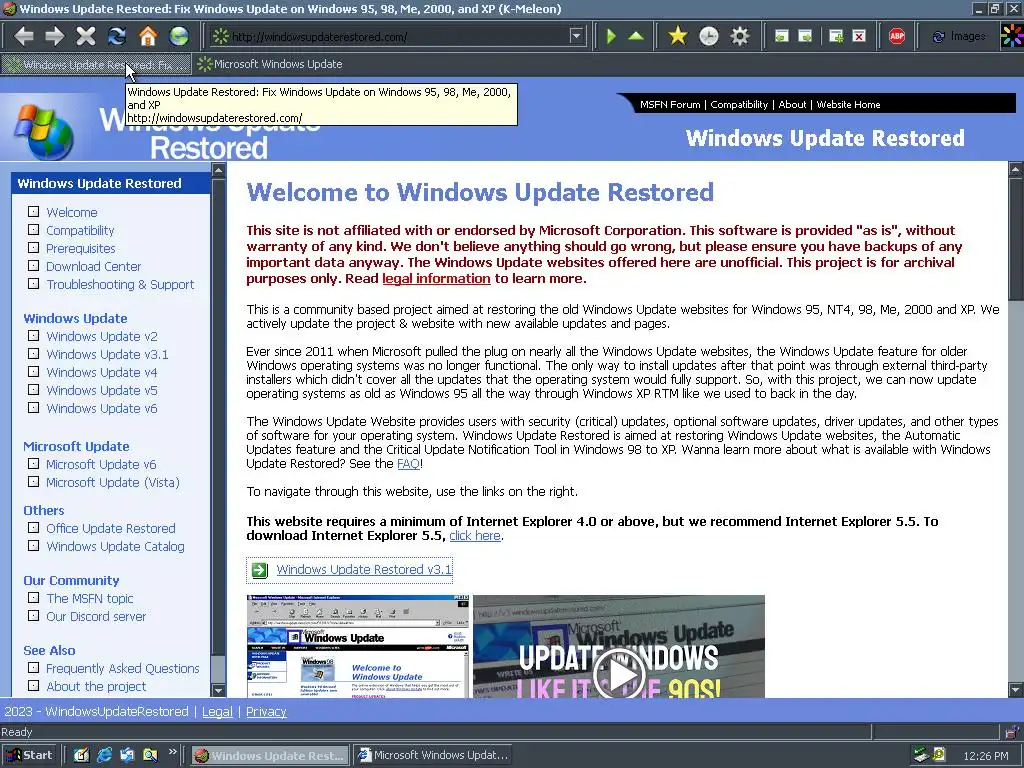
Task: Click the green arrow icon beside Windows Update Restored v3.1
Action: point(260,570)
